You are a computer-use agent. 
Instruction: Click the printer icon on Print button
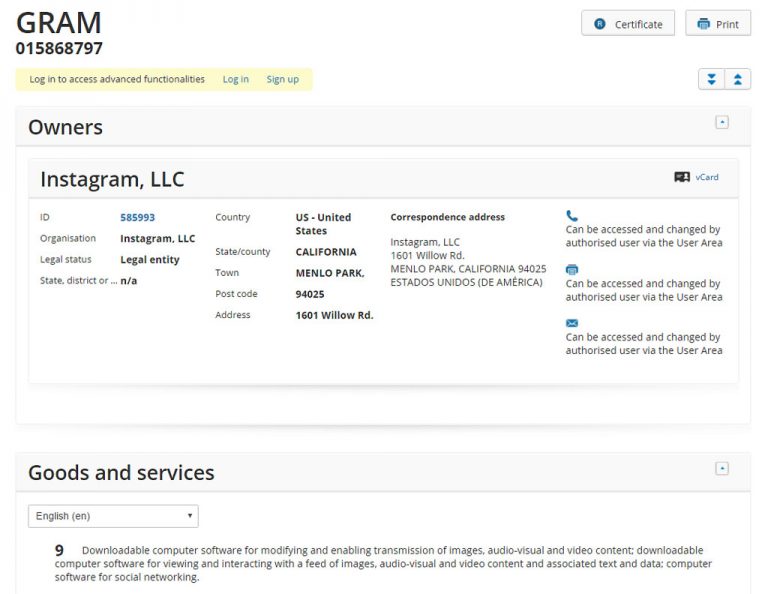click(703, 24)
